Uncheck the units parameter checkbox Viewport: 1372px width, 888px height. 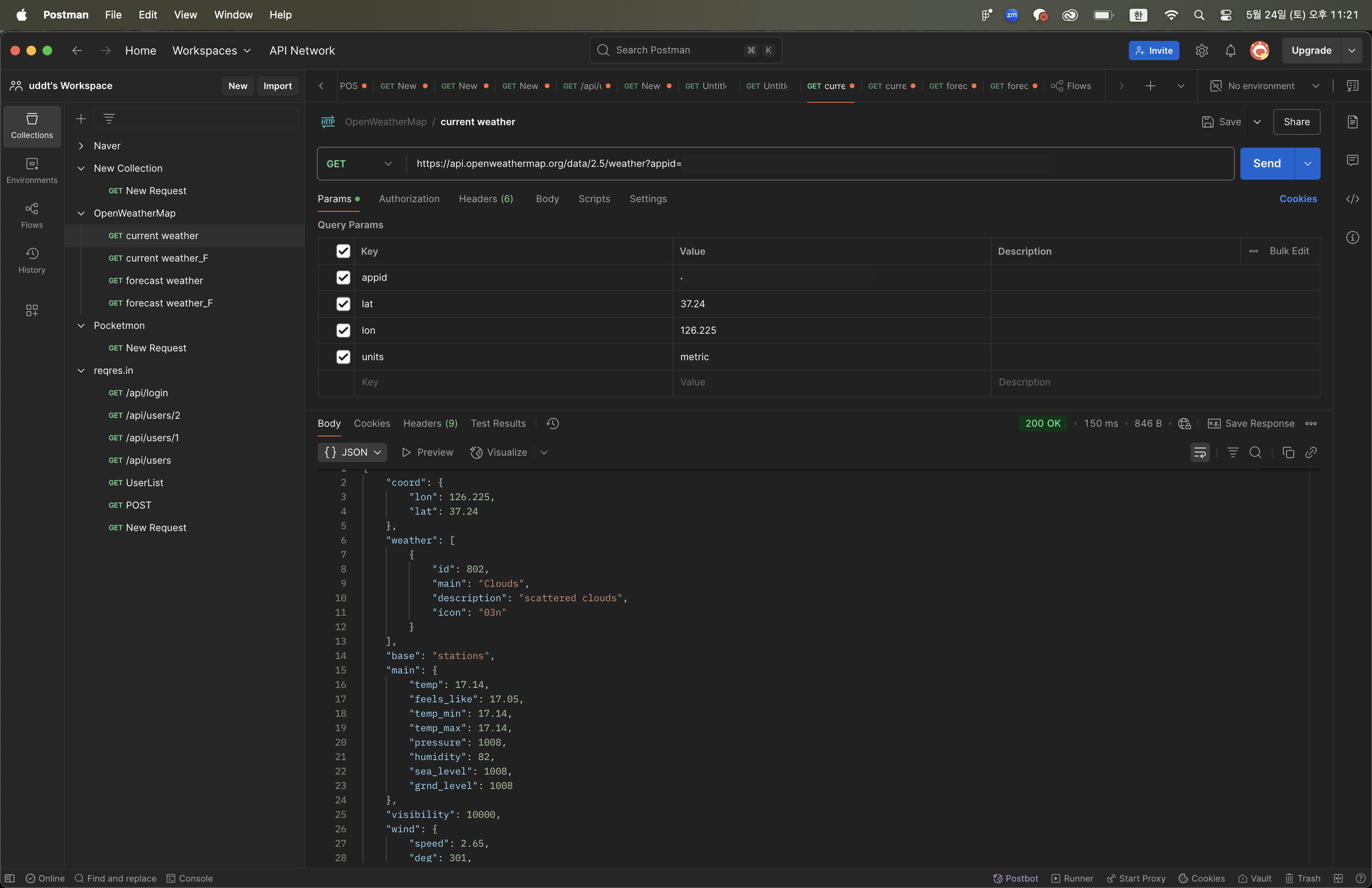(343, 357)
